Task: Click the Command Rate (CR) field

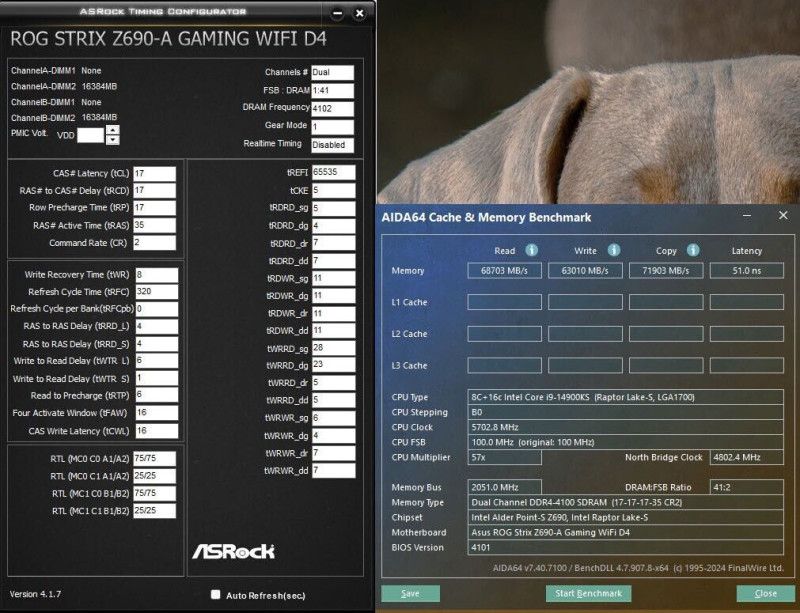Action: pos(155,242)
